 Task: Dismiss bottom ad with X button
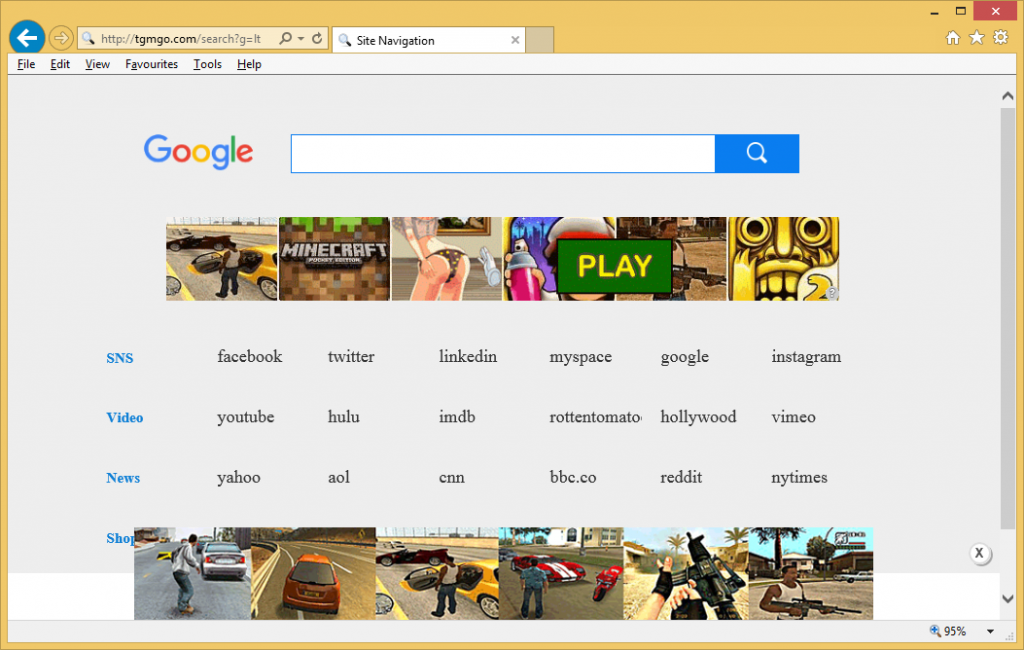click(x=980, y=554)
